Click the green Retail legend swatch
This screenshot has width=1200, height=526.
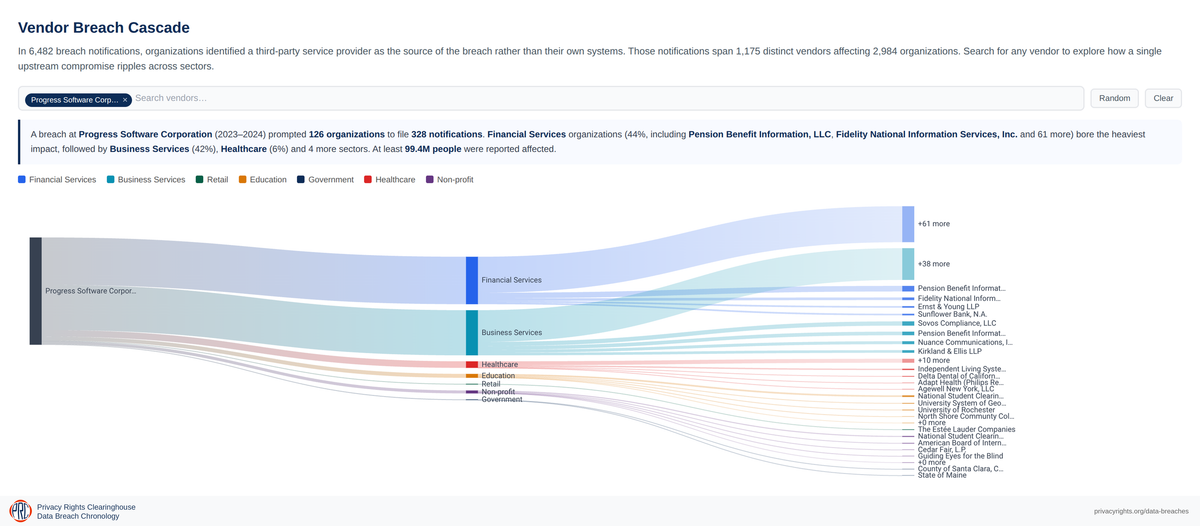(200, 180)
